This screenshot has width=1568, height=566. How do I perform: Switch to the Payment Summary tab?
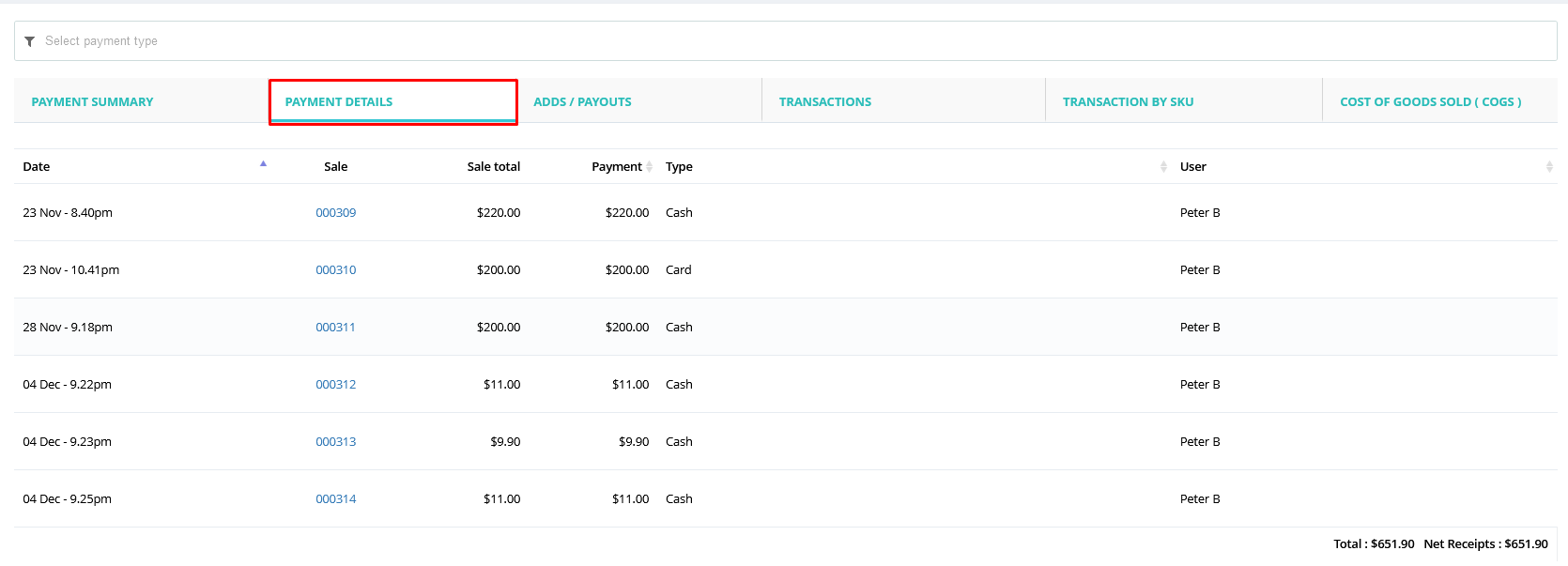tap(92, 101)
